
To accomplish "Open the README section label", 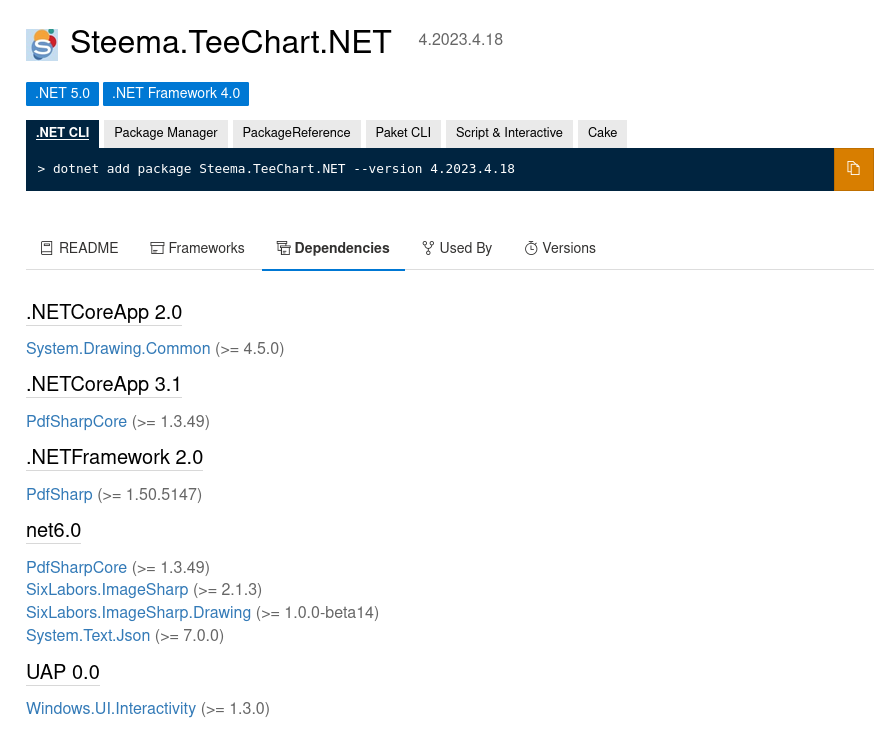I will click(x=89, y=249).
